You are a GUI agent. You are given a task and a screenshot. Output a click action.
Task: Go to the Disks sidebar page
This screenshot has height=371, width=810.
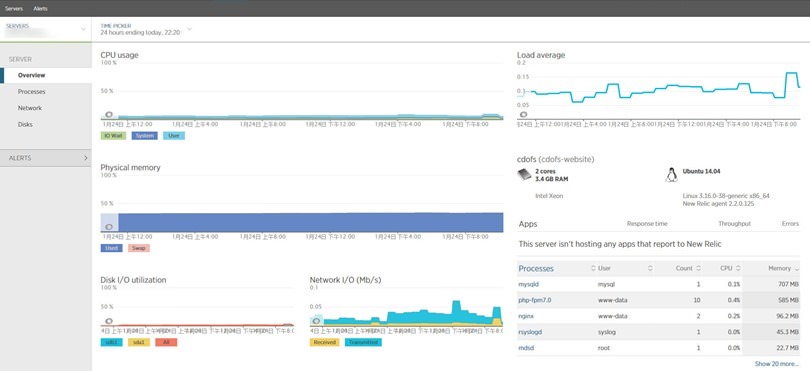(x=25, y=125)
